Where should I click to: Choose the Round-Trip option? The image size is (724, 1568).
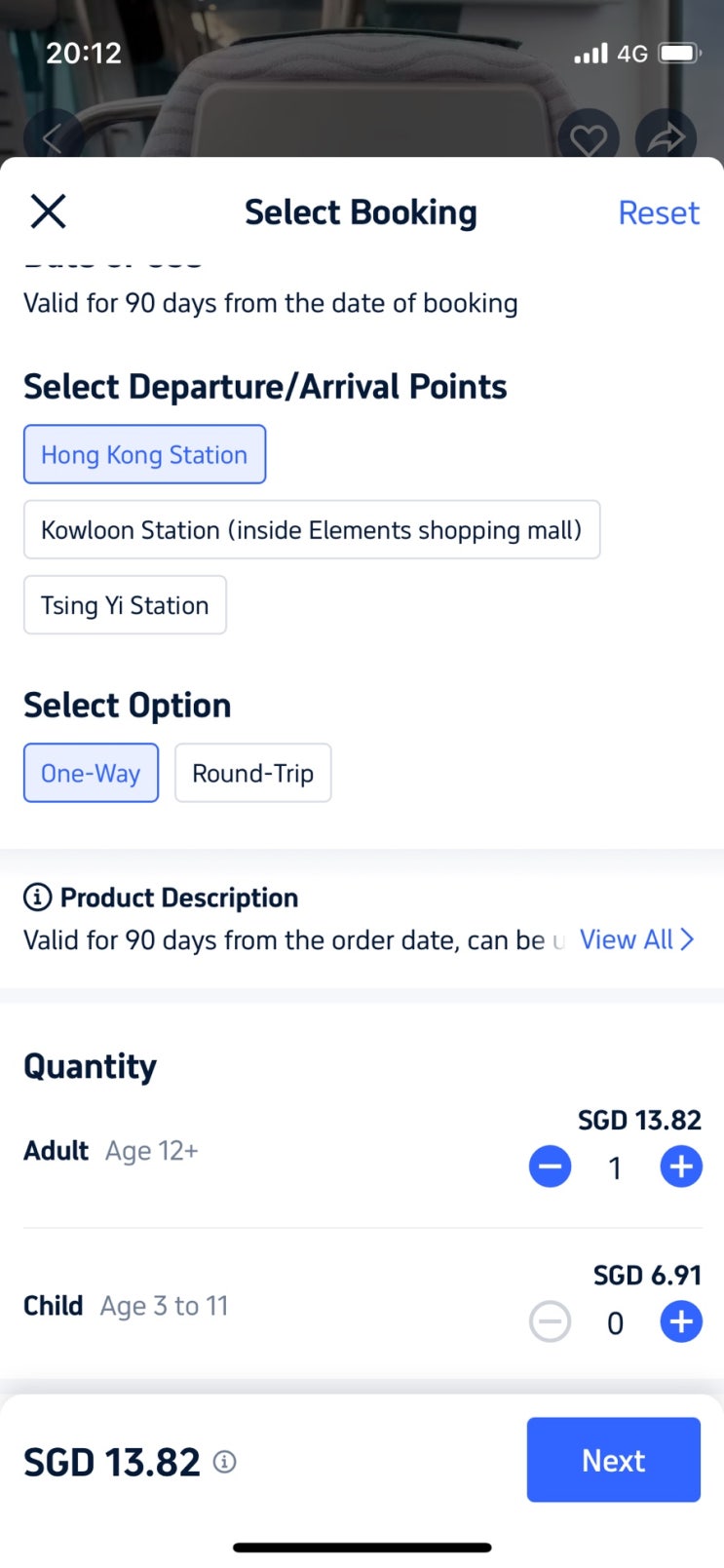(x=252, y=774)
